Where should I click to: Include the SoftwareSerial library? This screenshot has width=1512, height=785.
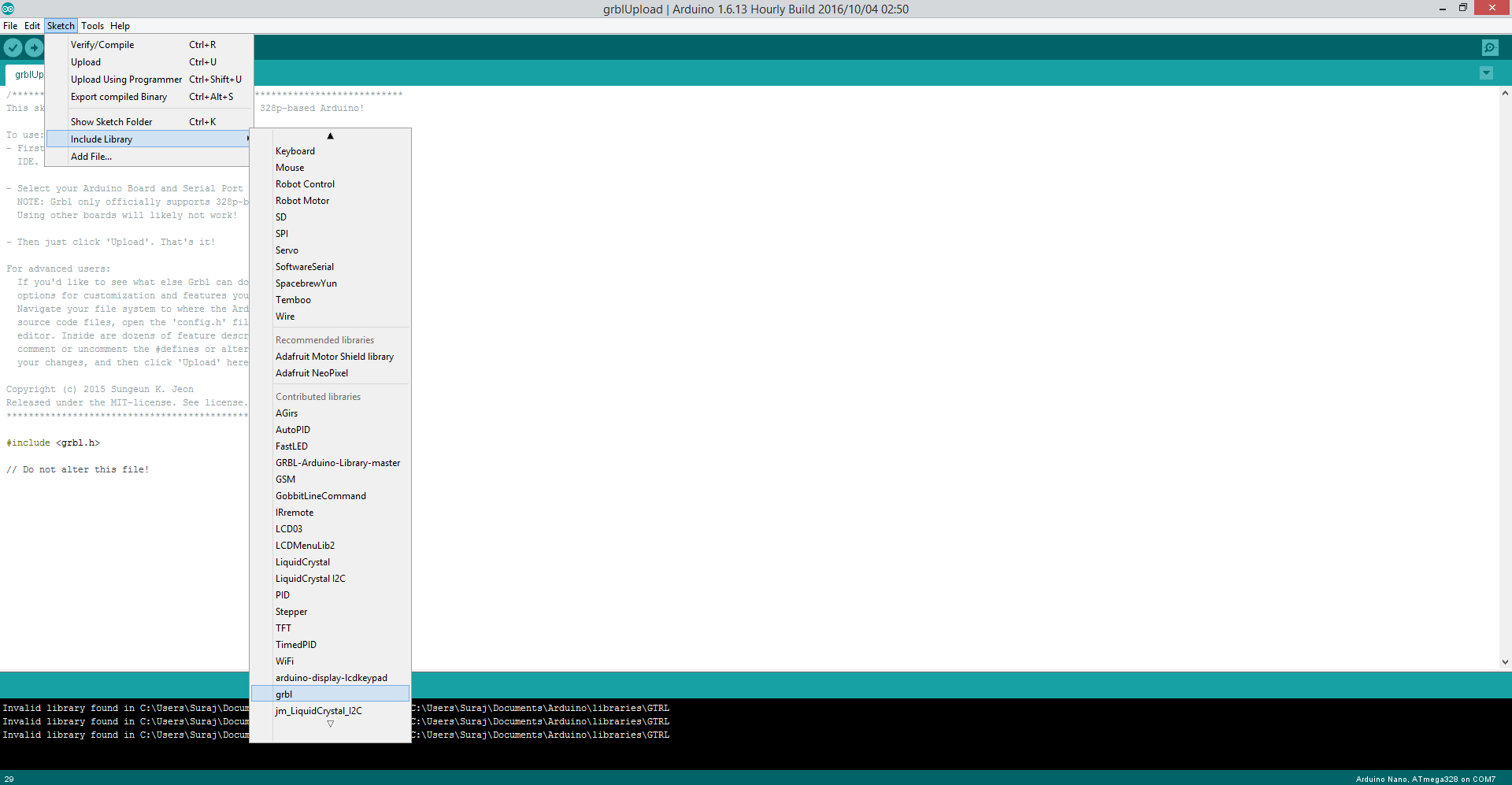tap(330, 267)
